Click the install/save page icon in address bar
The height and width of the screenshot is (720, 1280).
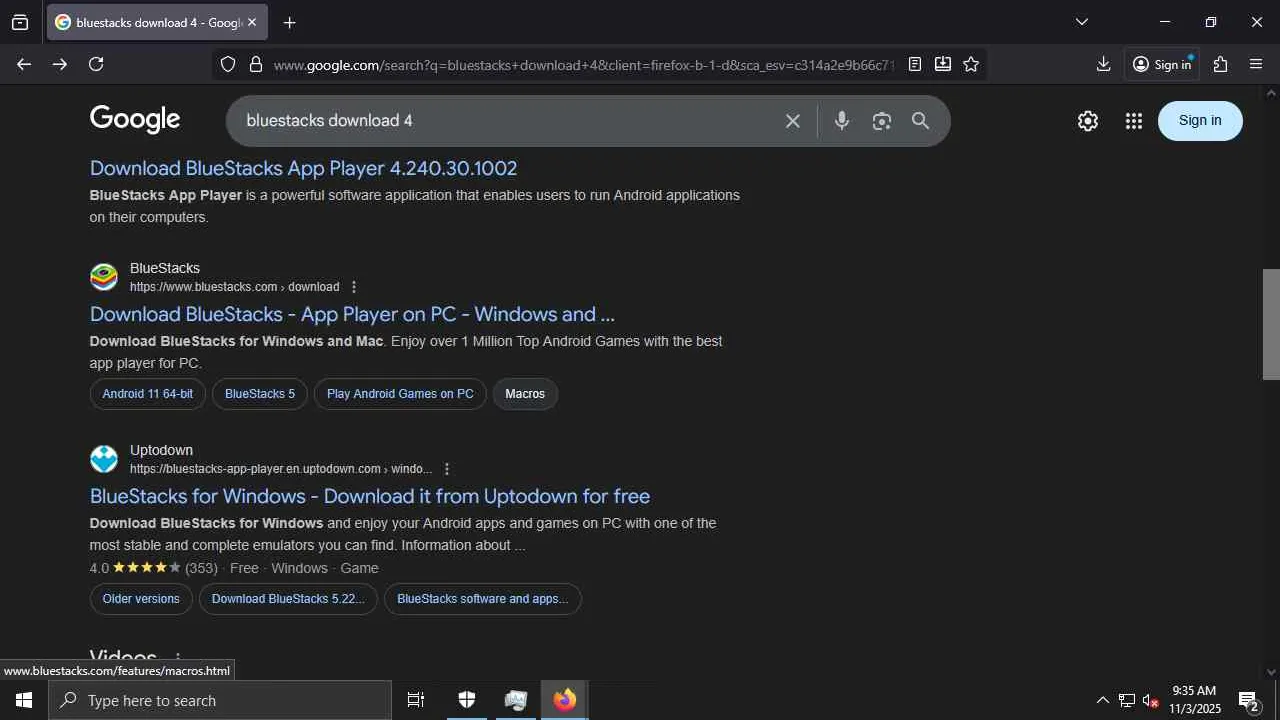(943, 64)
